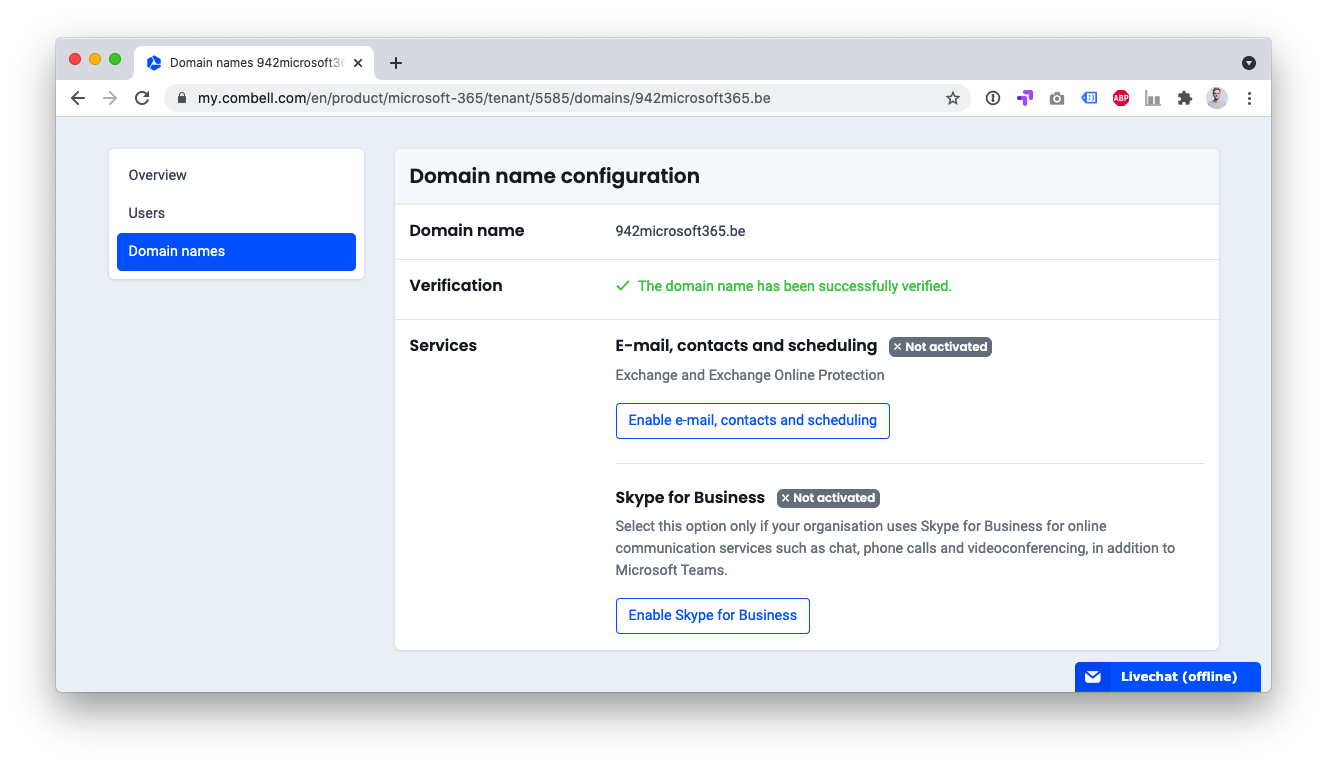Image resolution: width=1327 pixels, height=766 pixels.
Task: Open the 1Password extension icon
Action: [993, 98]
